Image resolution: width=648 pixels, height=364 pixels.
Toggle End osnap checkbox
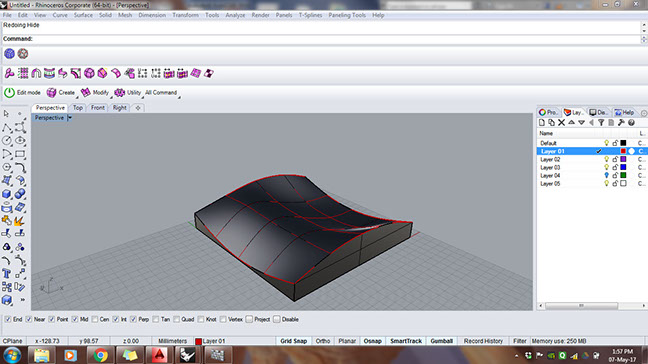point(7,319)
